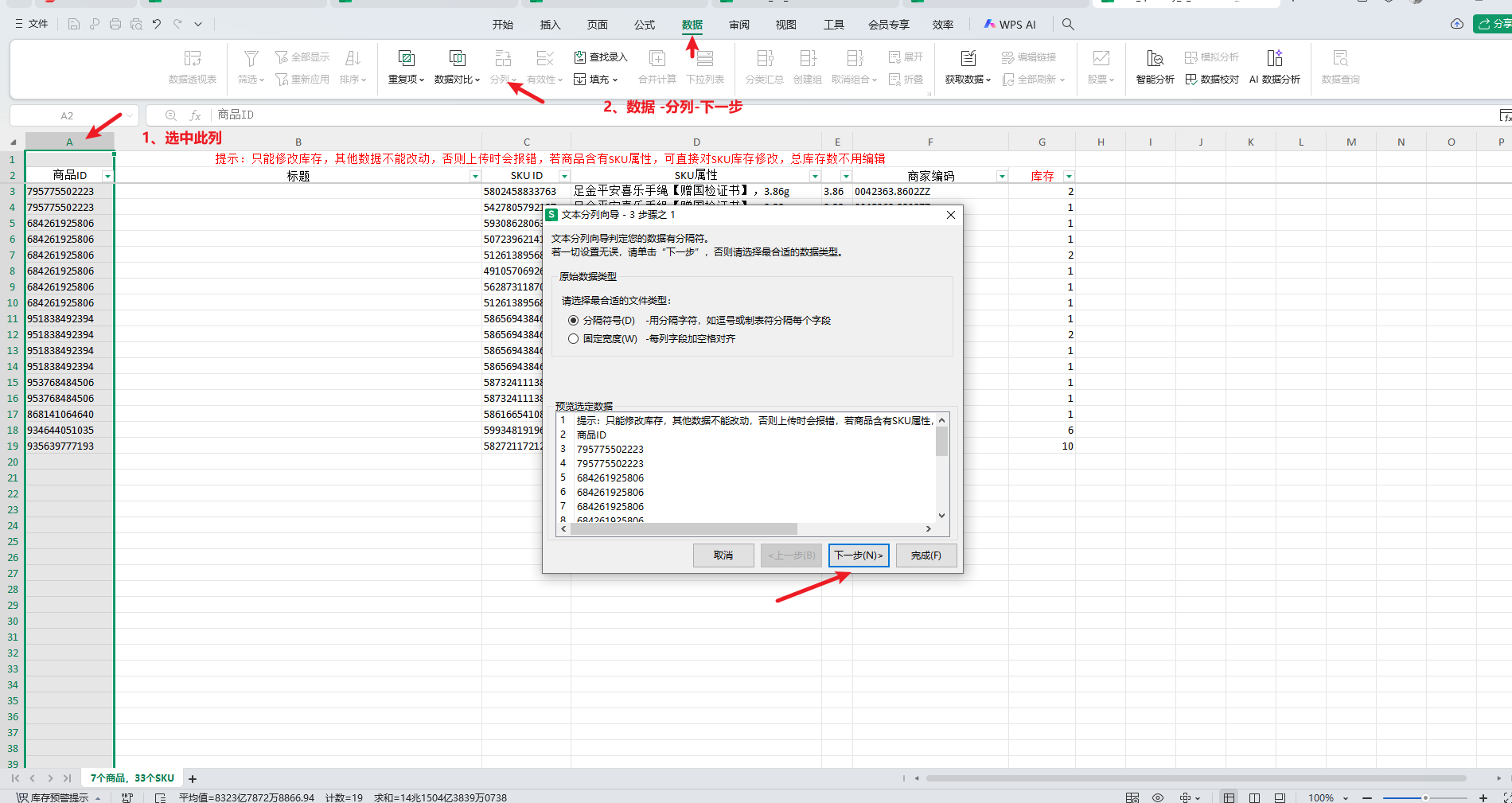Open the Data Compare (数据对比) tool
The width and height of the screenshot is (1512, 803).
pyautogui.click(x=457, y=59)
